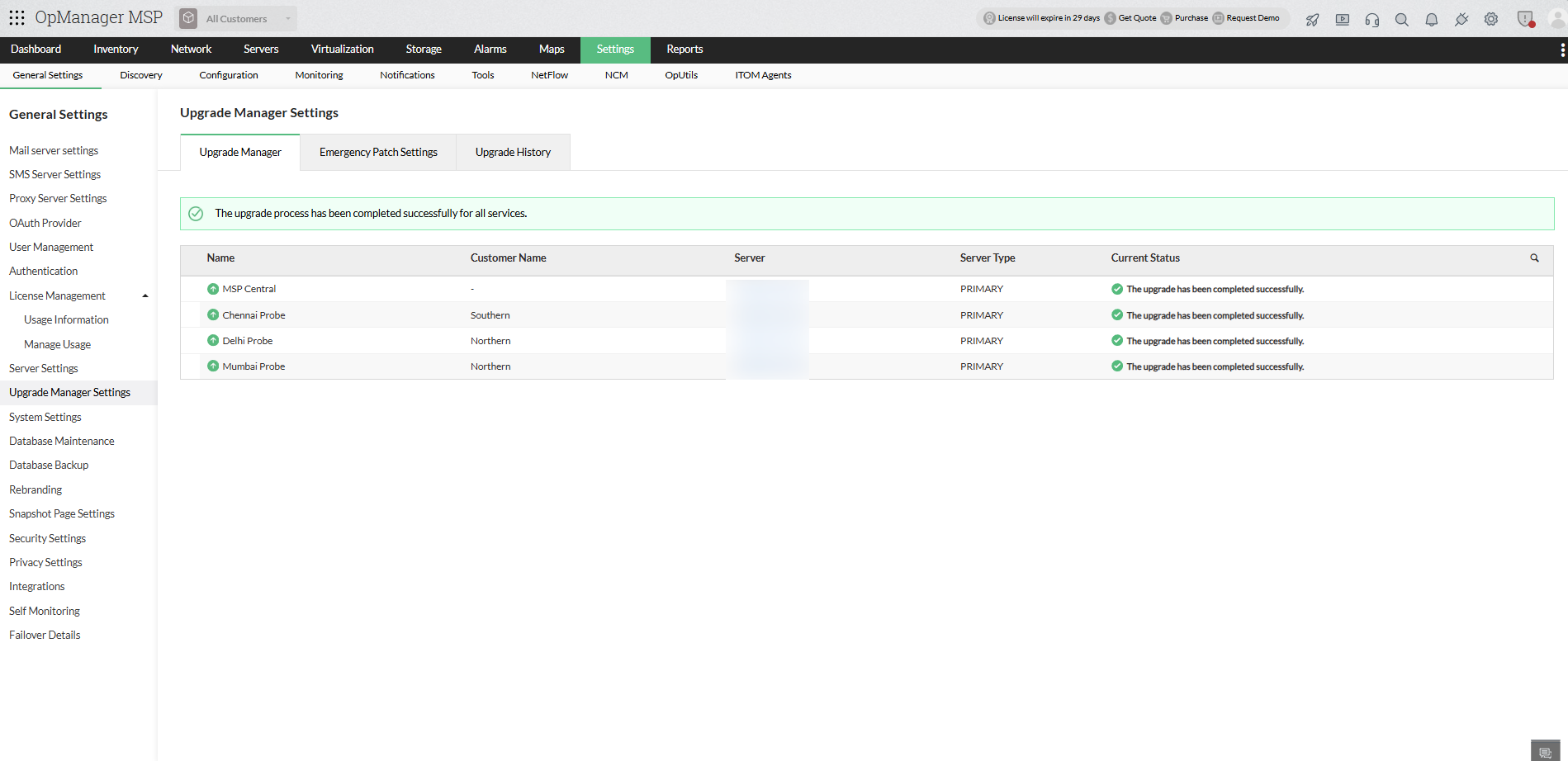Open Manage Usage under License Management
The image size is (1568, 761).
tap(57, 345)
